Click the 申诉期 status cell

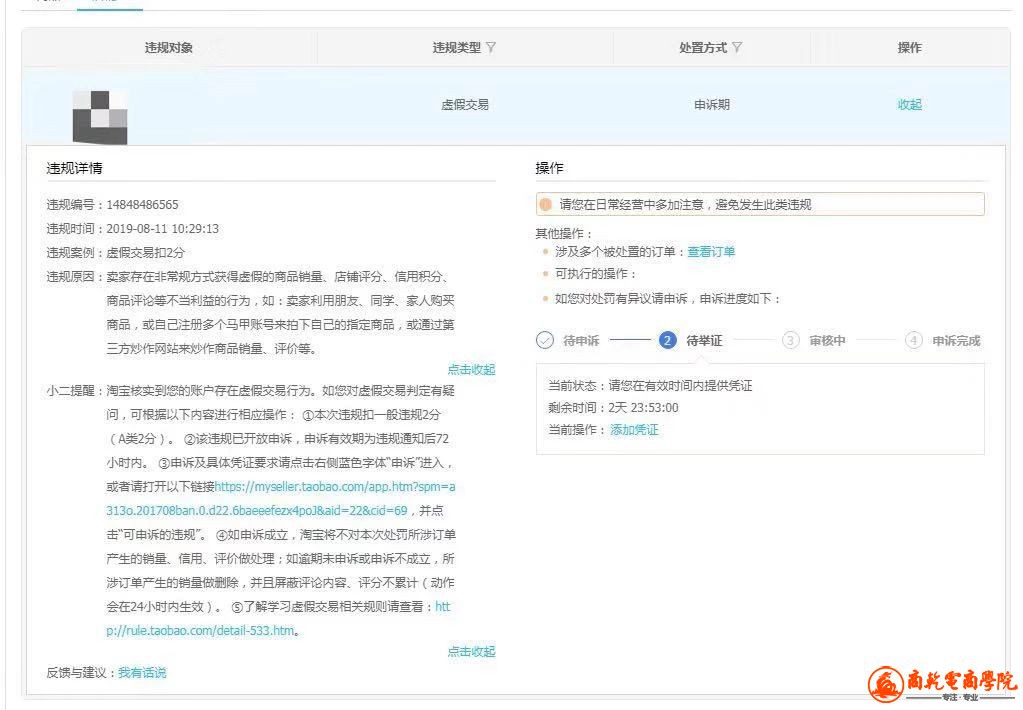pyautogui.click(x=711, y=104)
